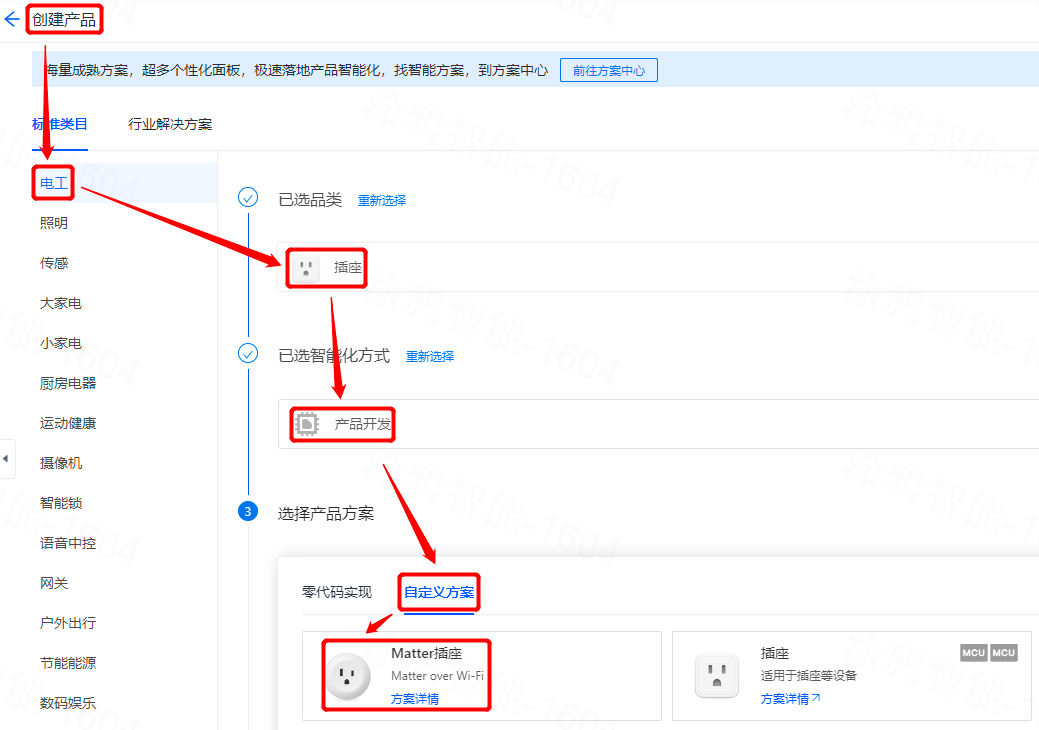
Task: Click the Matter插座 round socket thumbnail
Action: 348,676
